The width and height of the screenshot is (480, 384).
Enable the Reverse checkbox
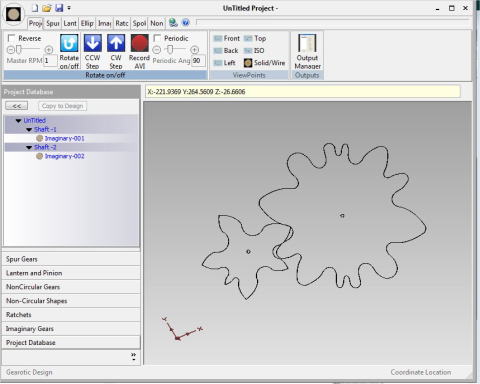pos(12,38)
